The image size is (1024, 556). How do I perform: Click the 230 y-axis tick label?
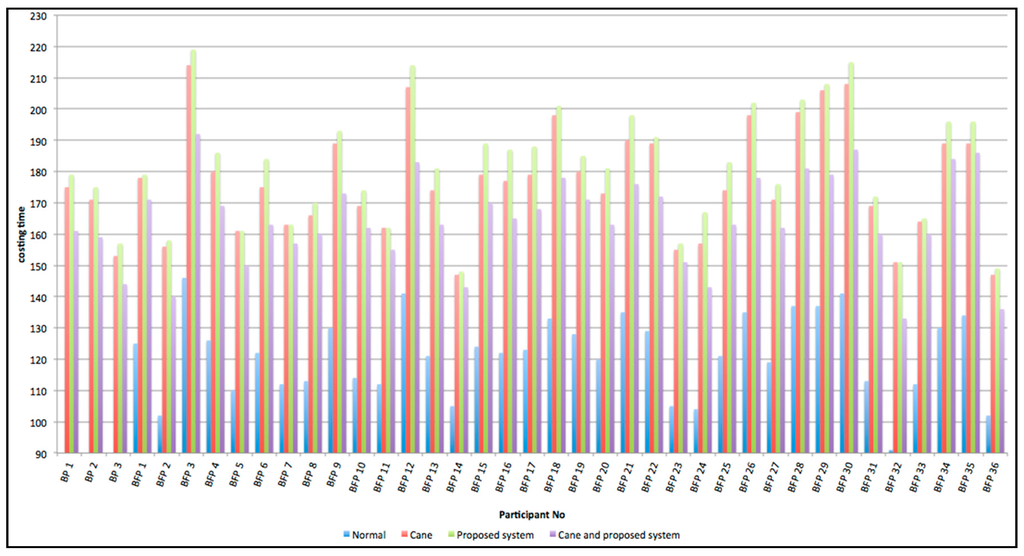pos(39,16)
